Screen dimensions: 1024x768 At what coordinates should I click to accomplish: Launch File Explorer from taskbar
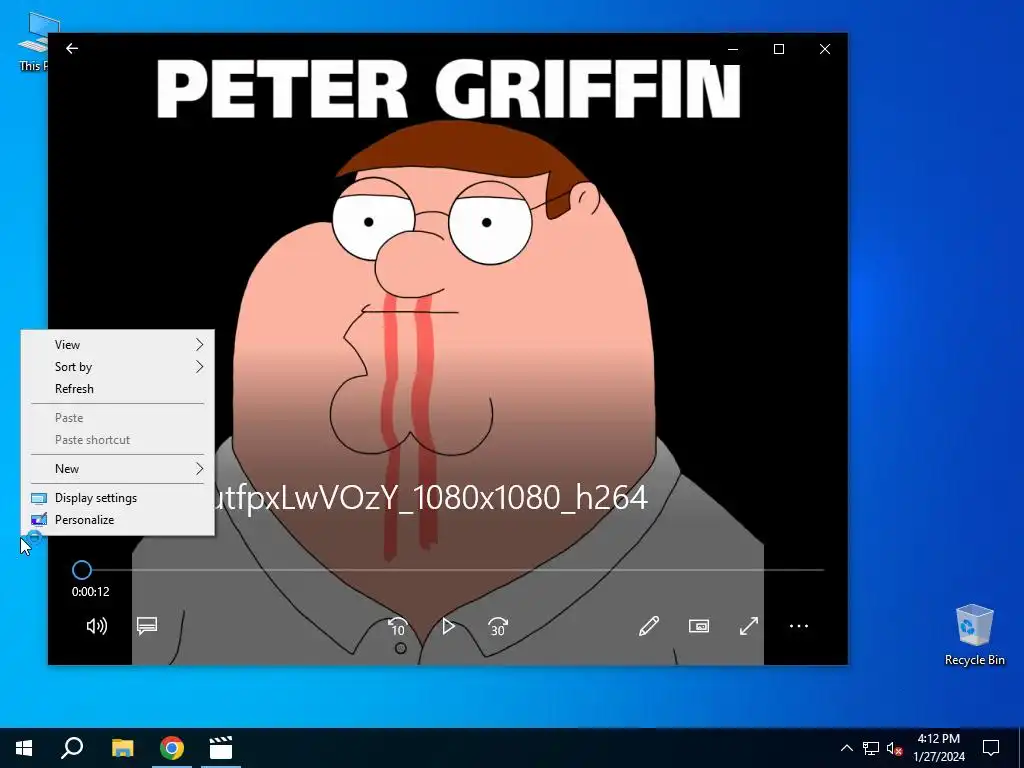pyautogui.click(x=122, y=748)
